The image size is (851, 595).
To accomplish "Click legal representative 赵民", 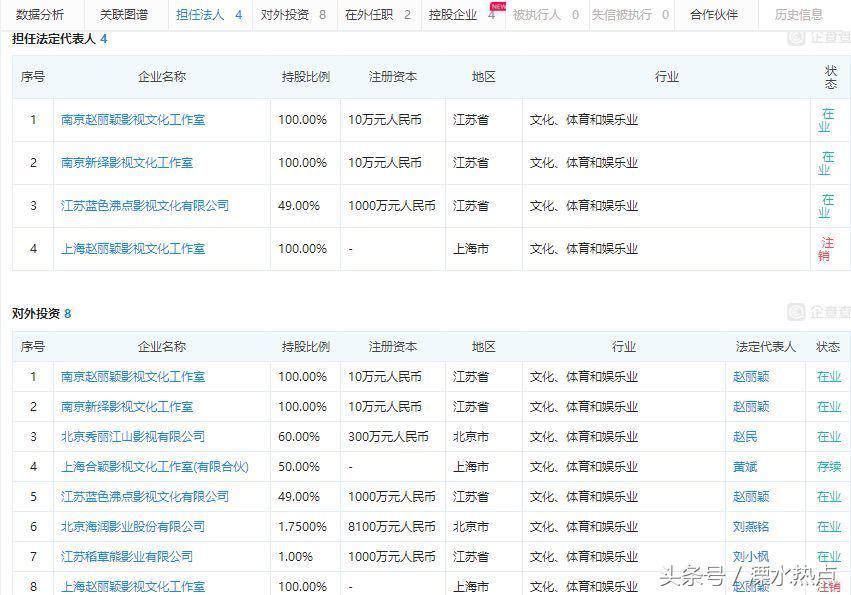I will pos(745,437).
